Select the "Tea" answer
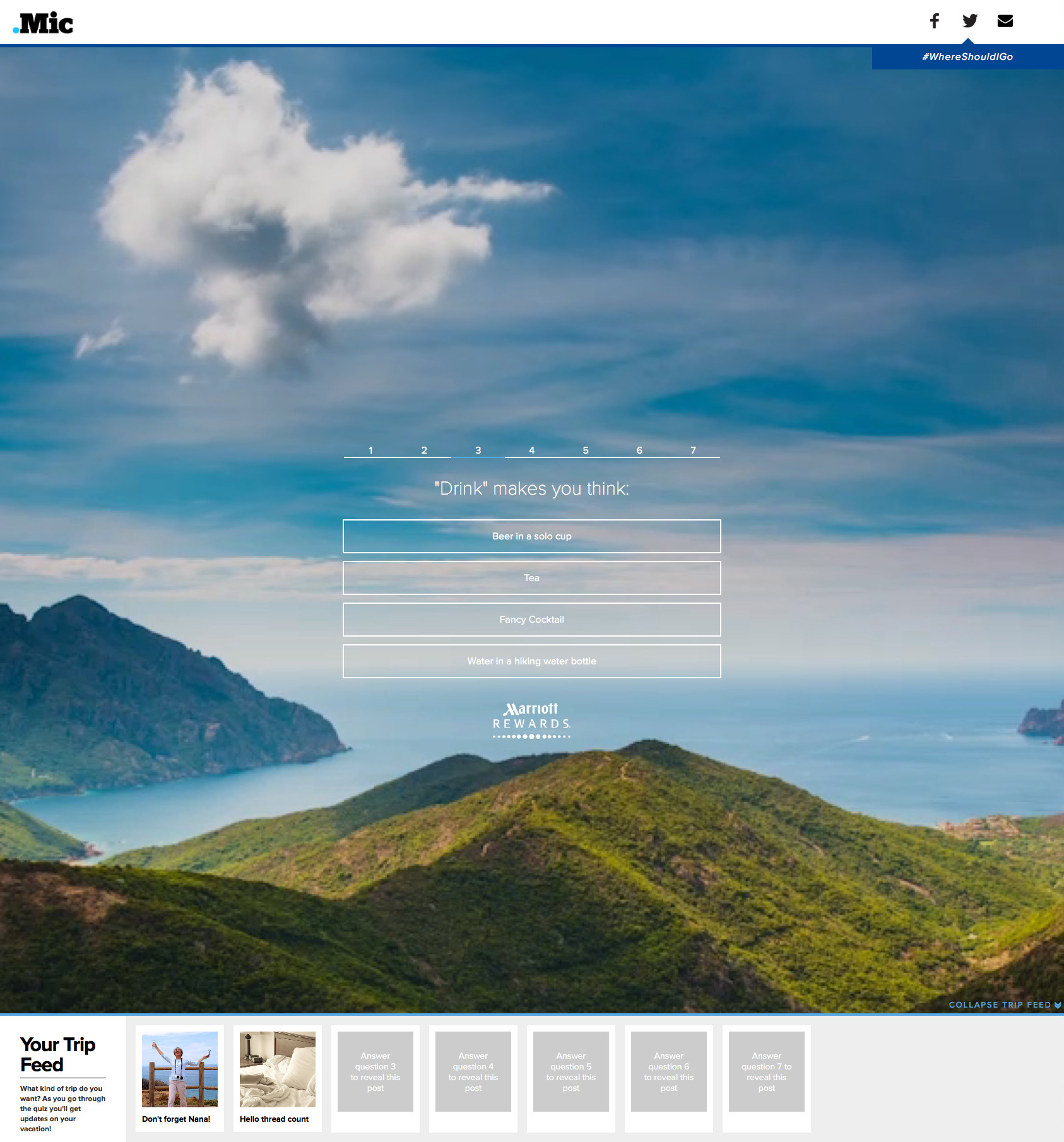Screen dimensions: 1064x1142 click(x=531, y=578)
